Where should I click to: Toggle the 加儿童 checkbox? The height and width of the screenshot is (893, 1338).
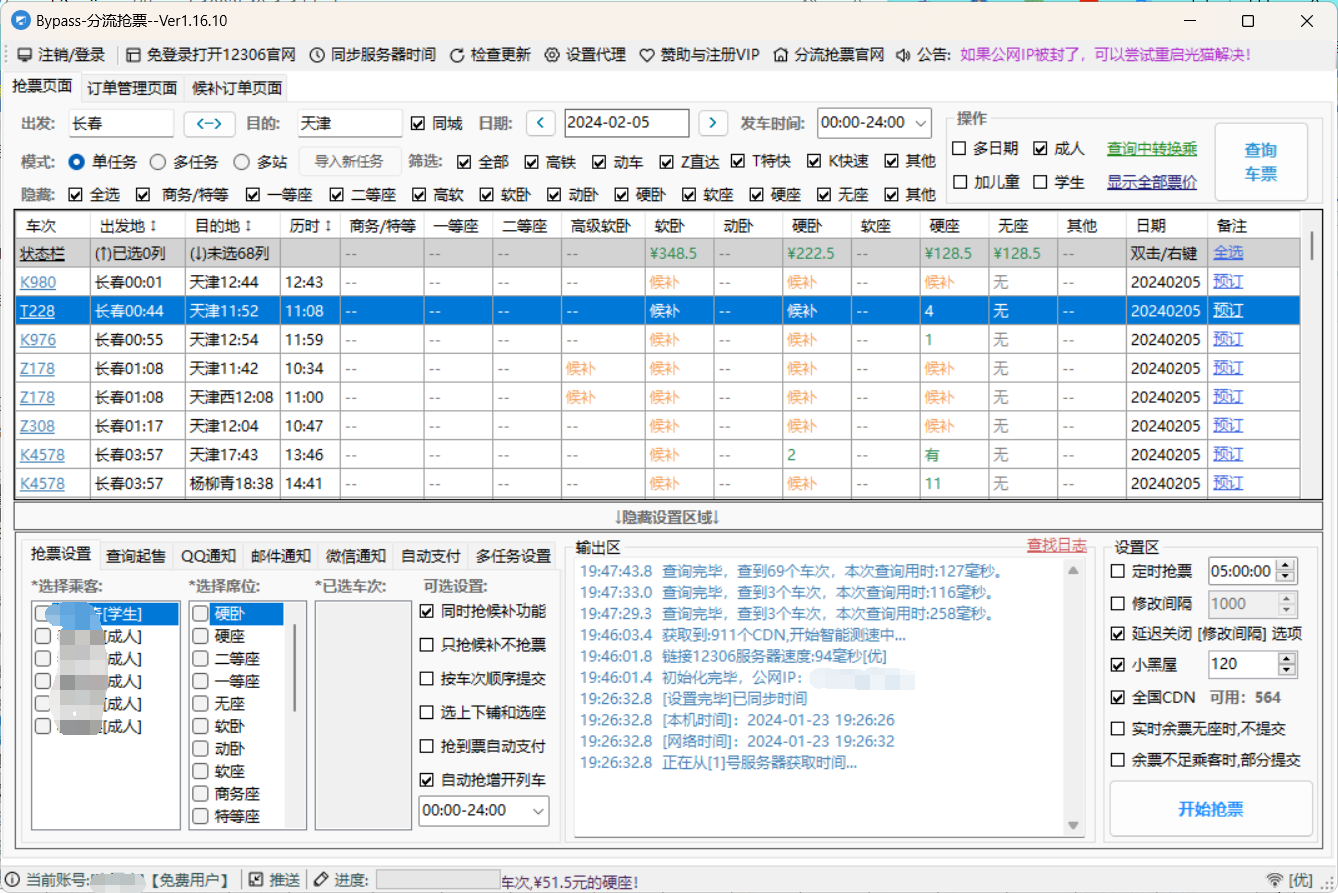[959, 182]
